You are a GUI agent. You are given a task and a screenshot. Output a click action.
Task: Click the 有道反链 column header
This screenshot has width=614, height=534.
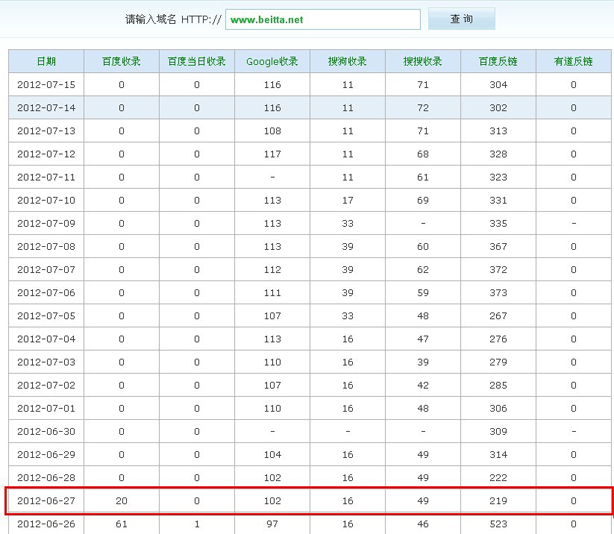coord(573,62)
